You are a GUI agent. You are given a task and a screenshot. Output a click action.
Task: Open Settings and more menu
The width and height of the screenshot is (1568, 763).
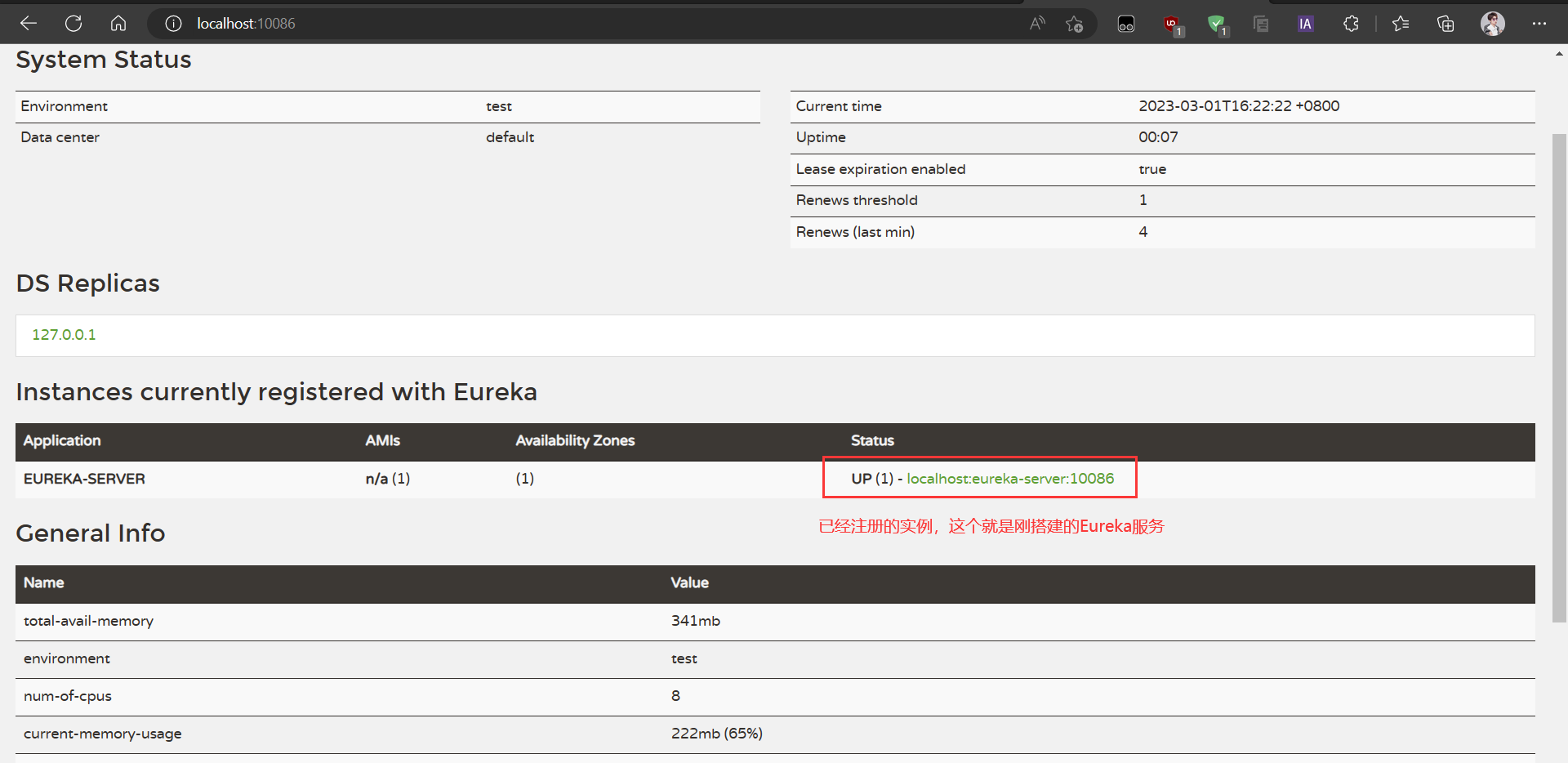1539,24
